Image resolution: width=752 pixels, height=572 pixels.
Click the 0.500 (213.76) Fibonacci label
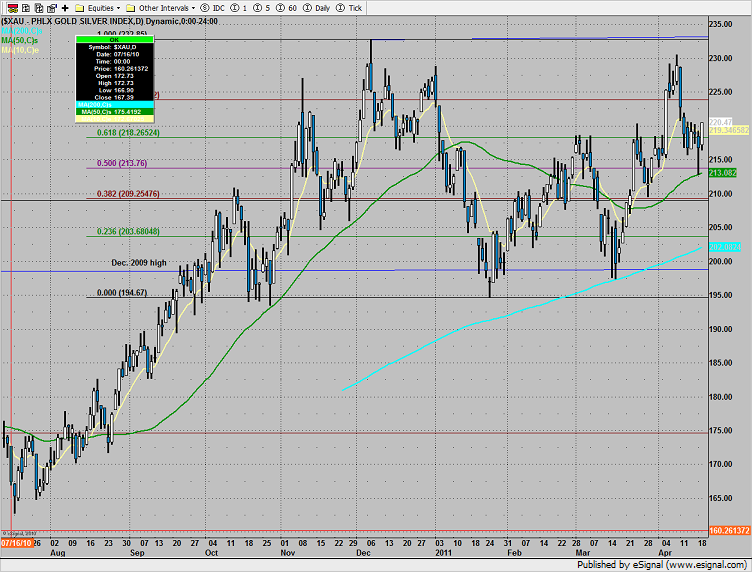(122, 163)
